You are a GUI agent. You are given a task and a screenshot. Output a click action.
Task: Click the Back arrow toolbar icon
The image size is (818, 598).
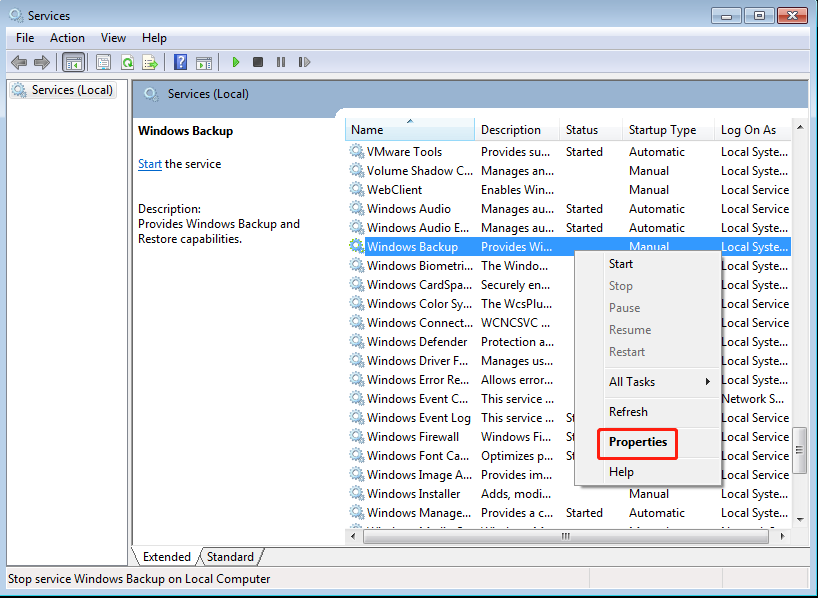(19, 63)
